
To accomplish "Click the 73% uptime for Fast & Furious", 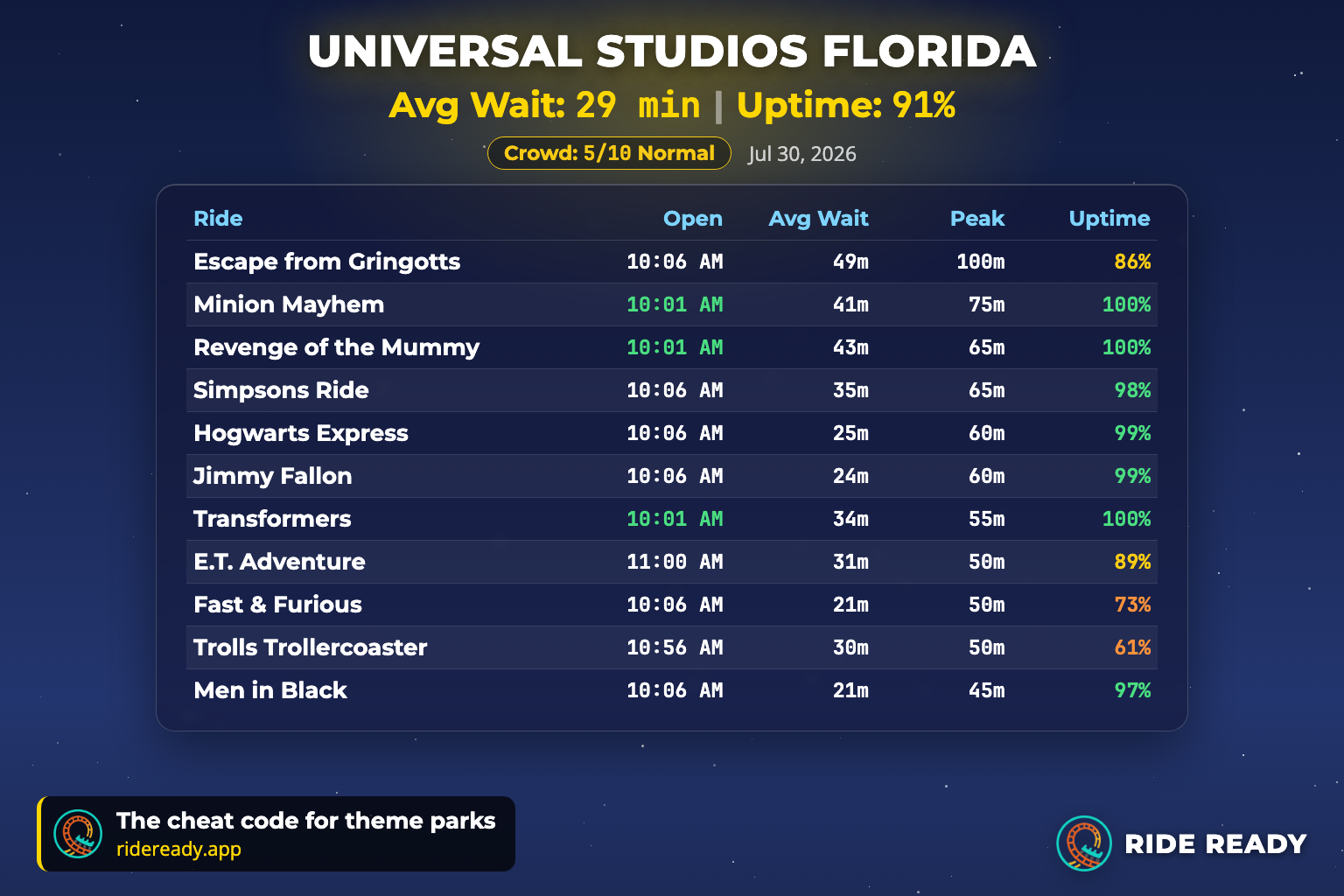I will [1132, 605].
